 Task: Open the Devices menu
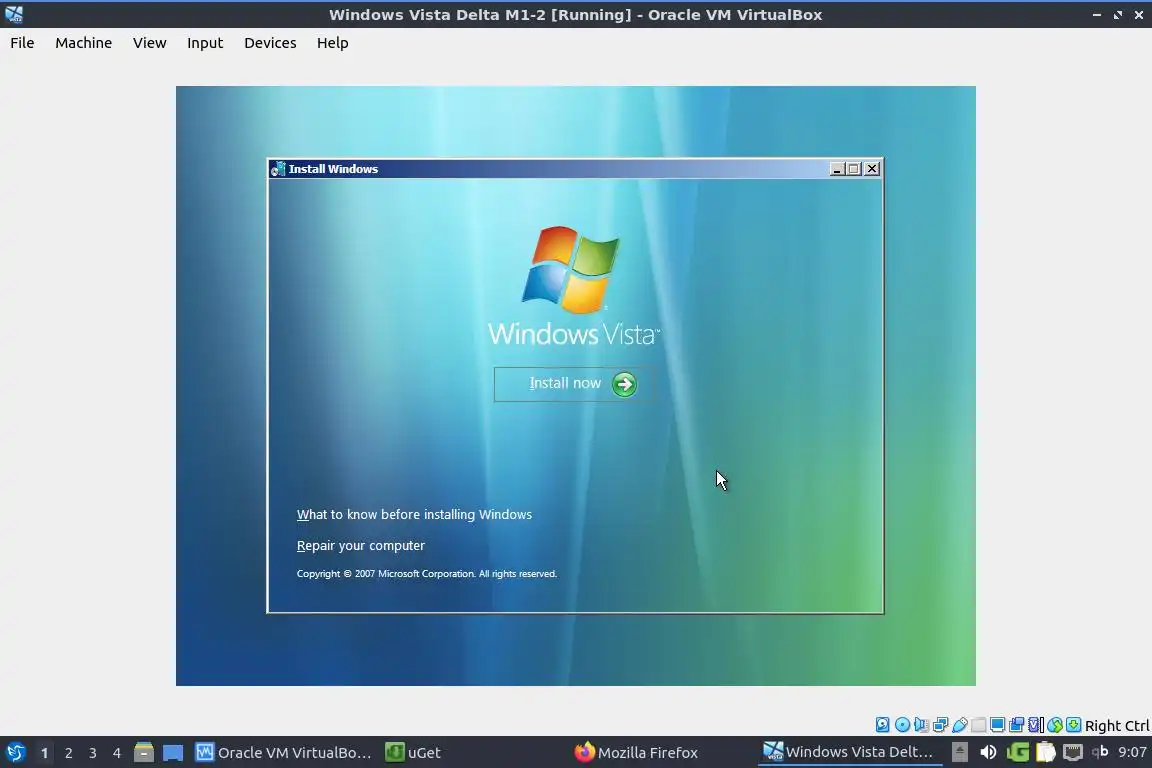tap(270, 43)
